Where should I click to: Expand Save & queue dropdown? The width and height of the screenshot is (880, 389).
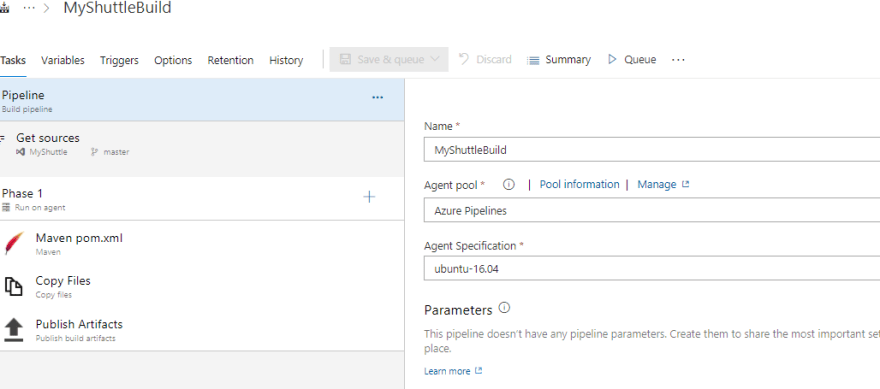pos(435,59)
